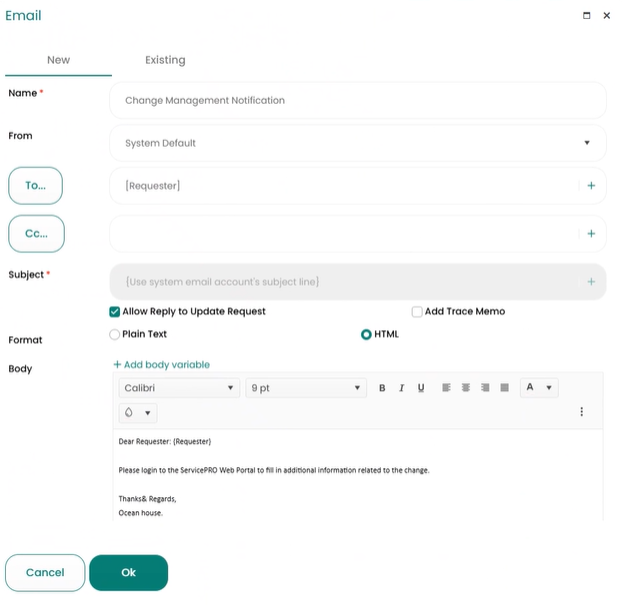Toggle bold formatting in body editor
Image resolution: width=622 pixels, height=605 pixels.
[382, 388]
